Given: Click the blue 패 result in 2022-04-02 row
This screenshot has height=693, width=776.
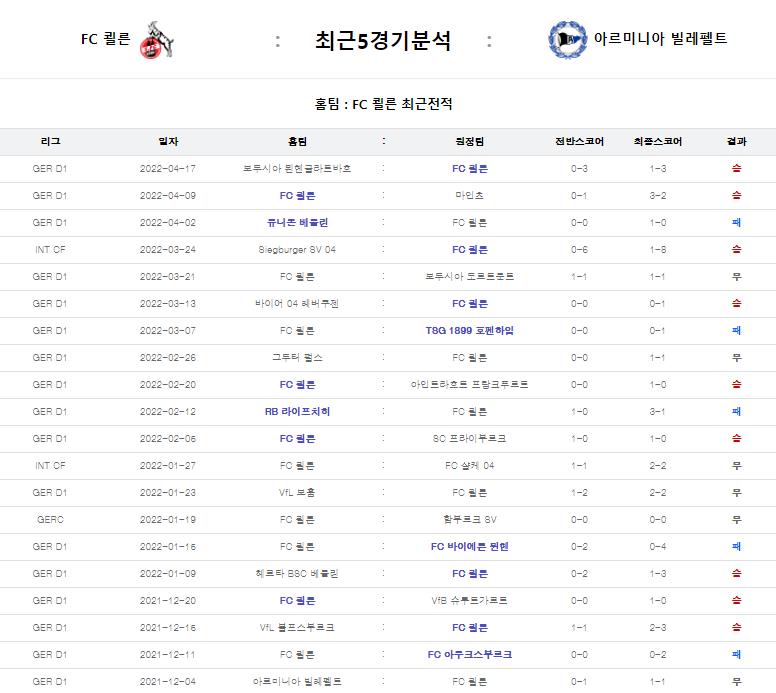Looking at the screenshot, I should [736, 223].
